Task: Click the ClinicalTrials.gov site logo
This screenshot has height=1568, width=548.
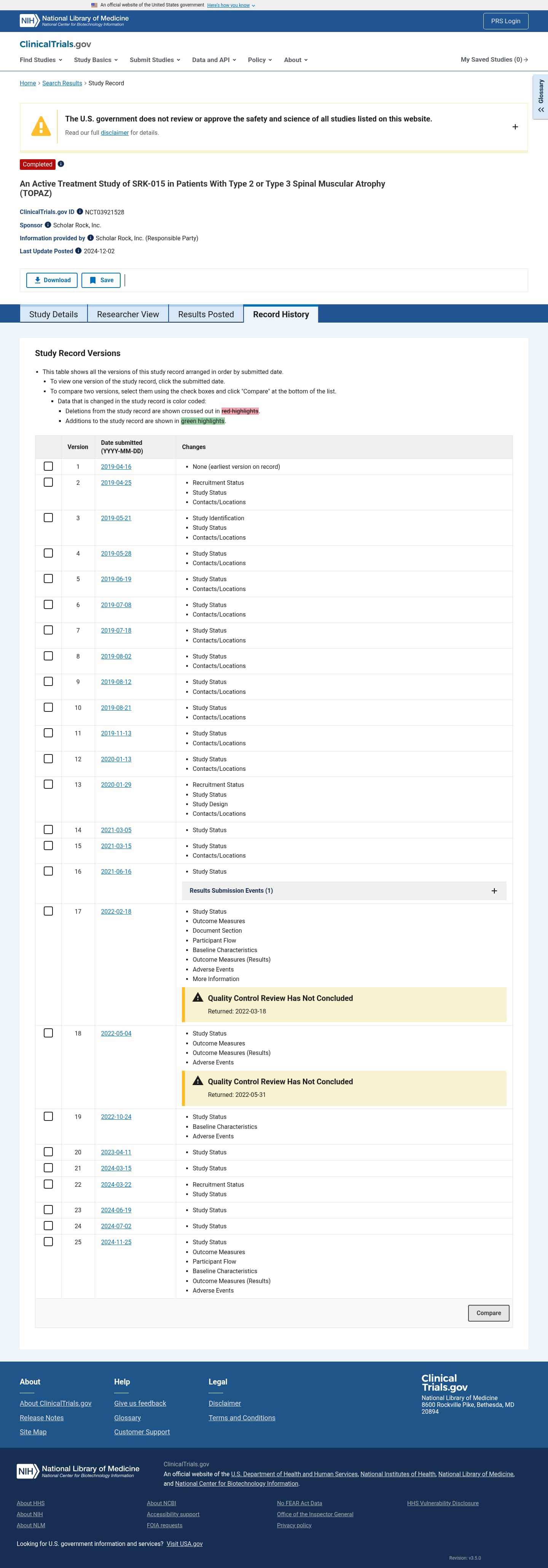Action: point(55,44)
